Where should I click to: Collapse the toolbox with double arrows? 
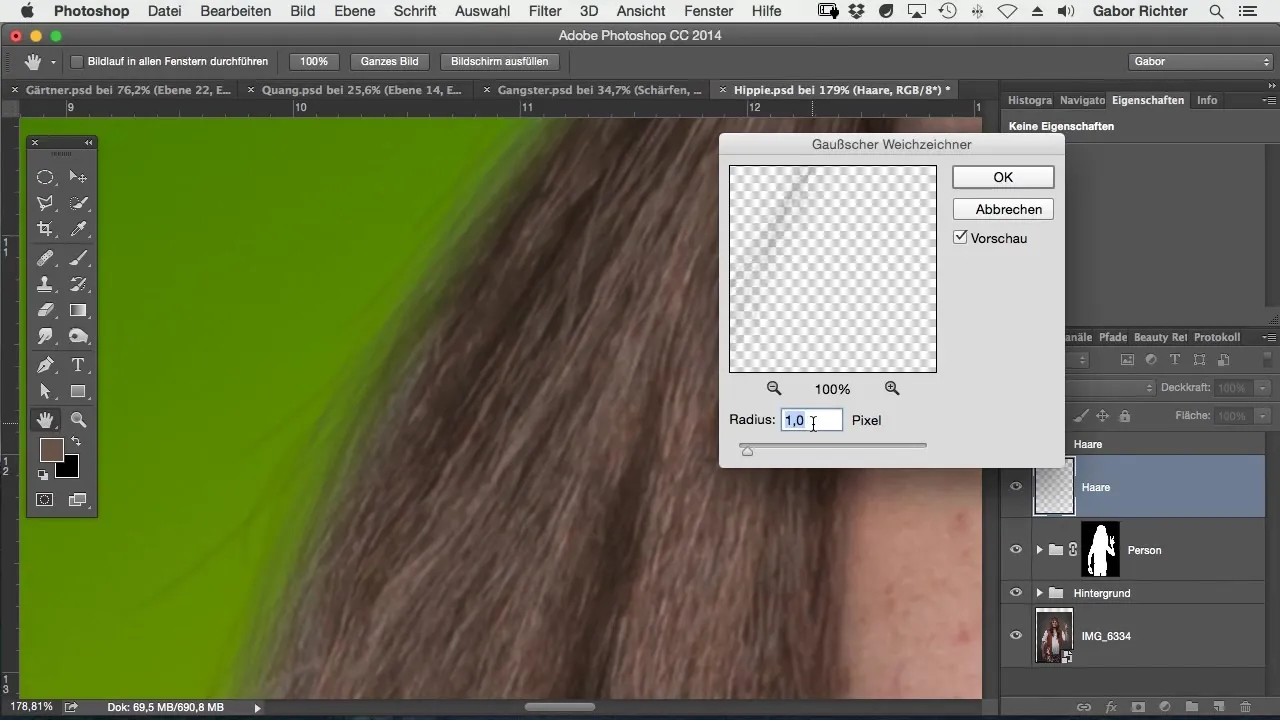(88, 143)
